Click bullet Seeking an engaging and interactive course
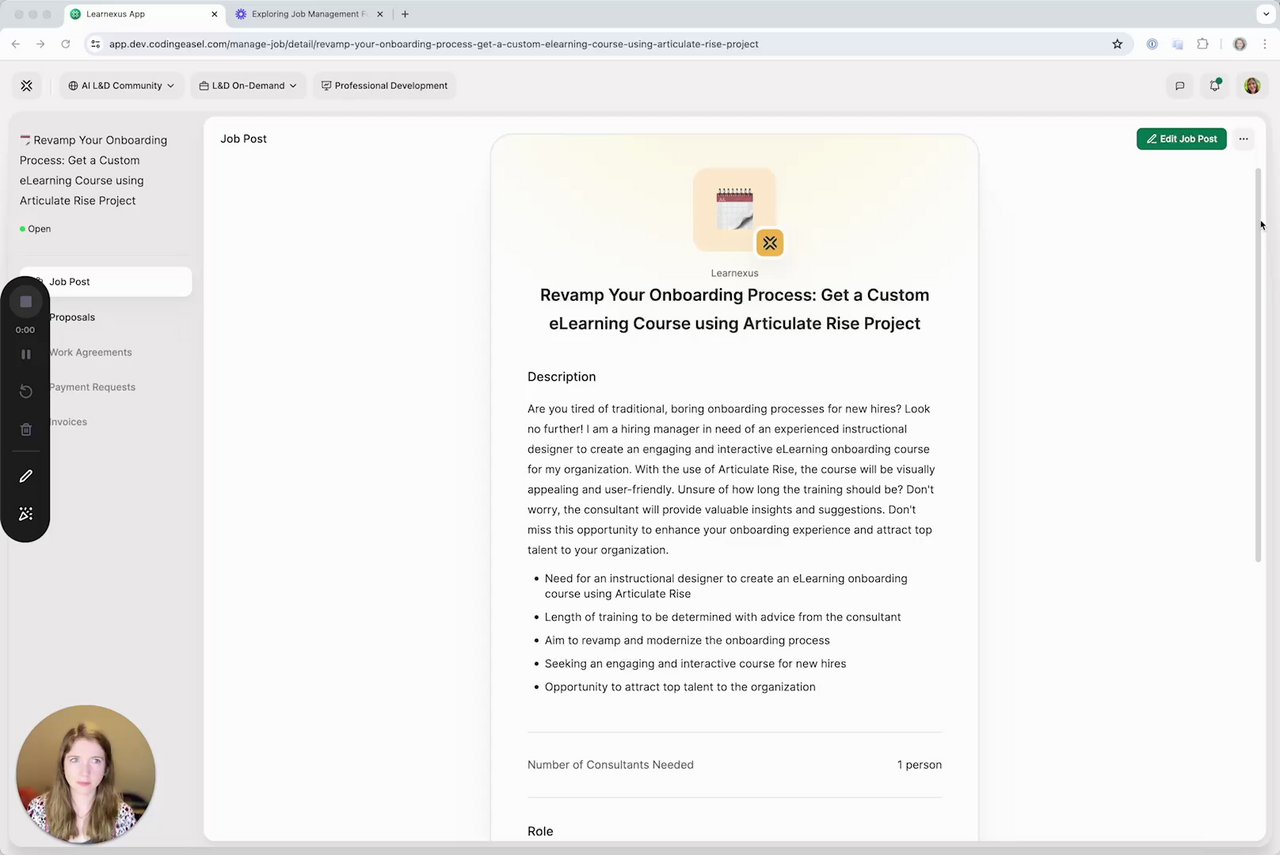This screenshot has width=1280, height=855. point(695,663)
